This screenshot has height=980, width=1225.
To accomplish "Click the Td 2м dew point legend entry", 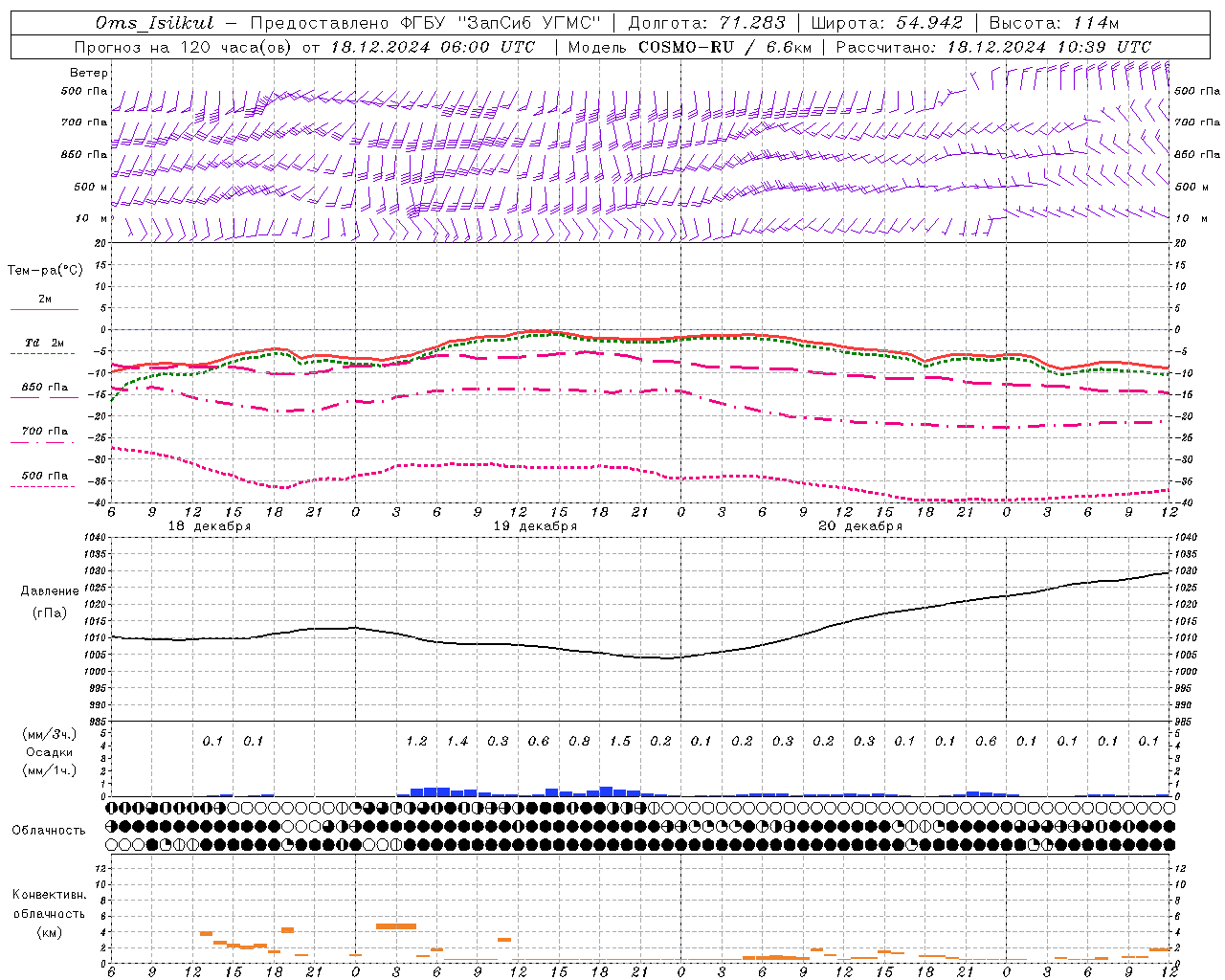I will pyautogui.click(x=45, y=343).
